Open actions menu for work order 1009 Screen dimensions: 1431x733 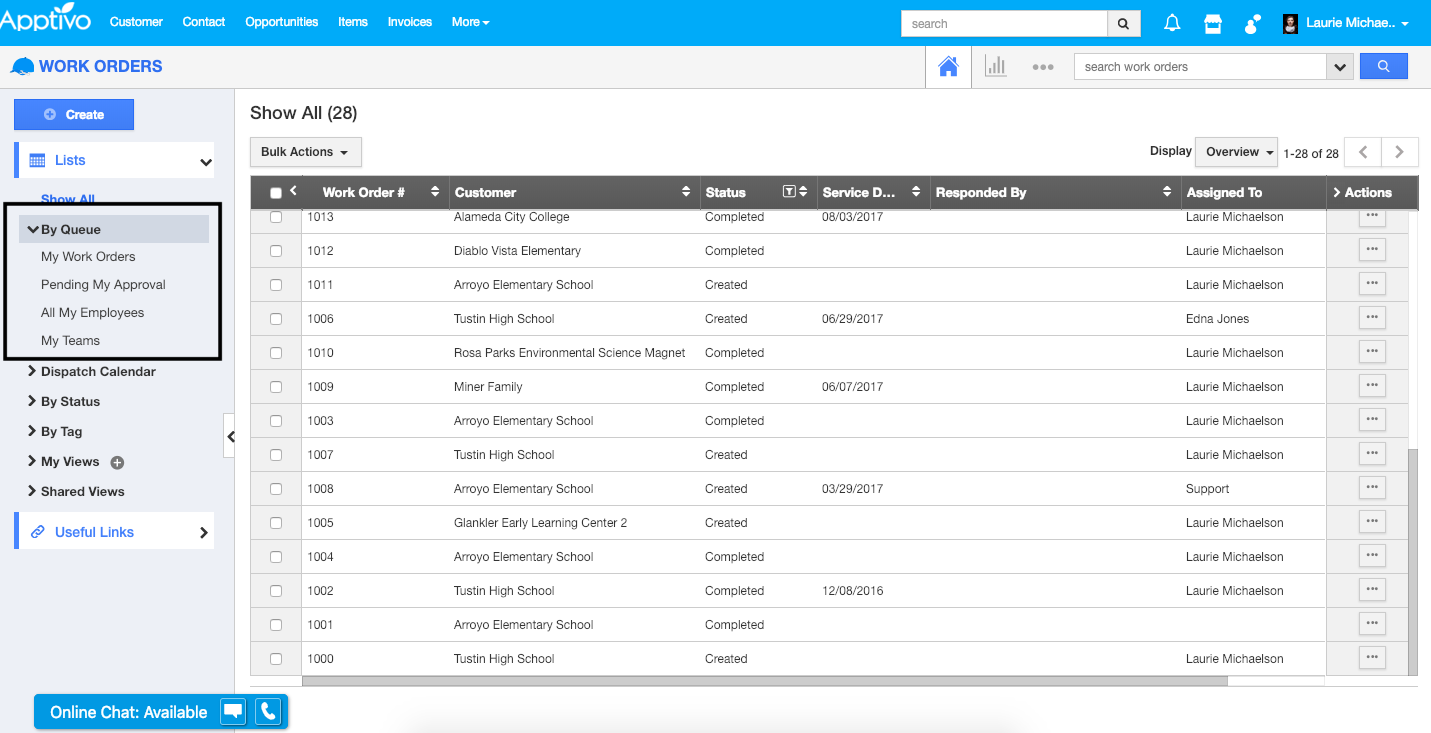1372,386
